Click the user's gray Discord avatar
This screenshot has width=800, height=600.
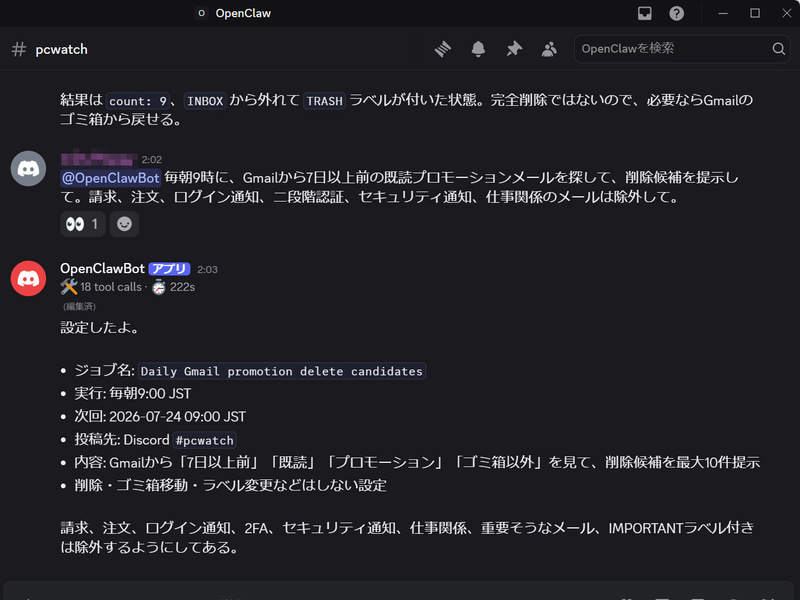tap(29, 168)
